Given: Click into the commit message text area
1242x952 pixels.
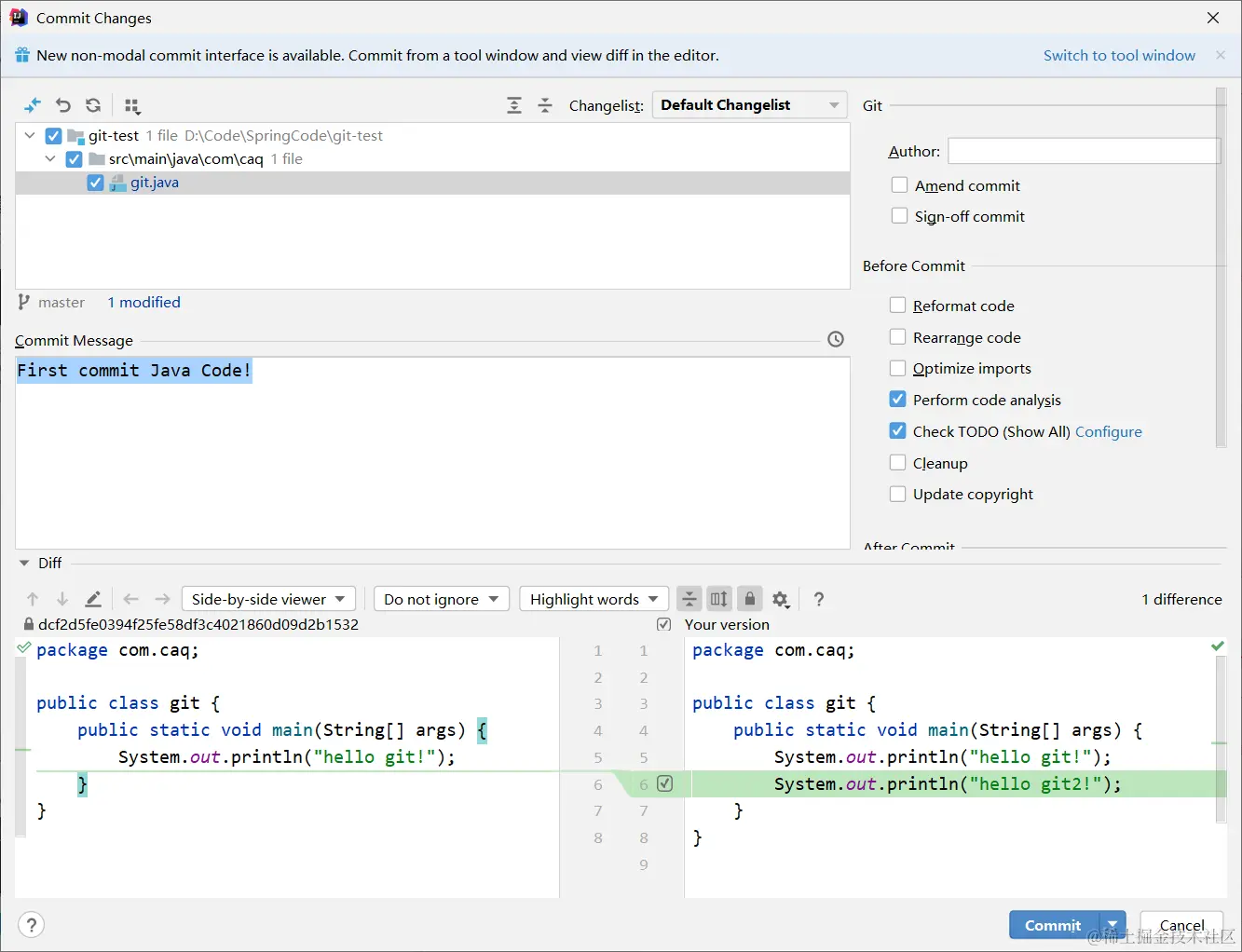Looking at the screenshot, I should pyautogui.click(x=432, y=453).
